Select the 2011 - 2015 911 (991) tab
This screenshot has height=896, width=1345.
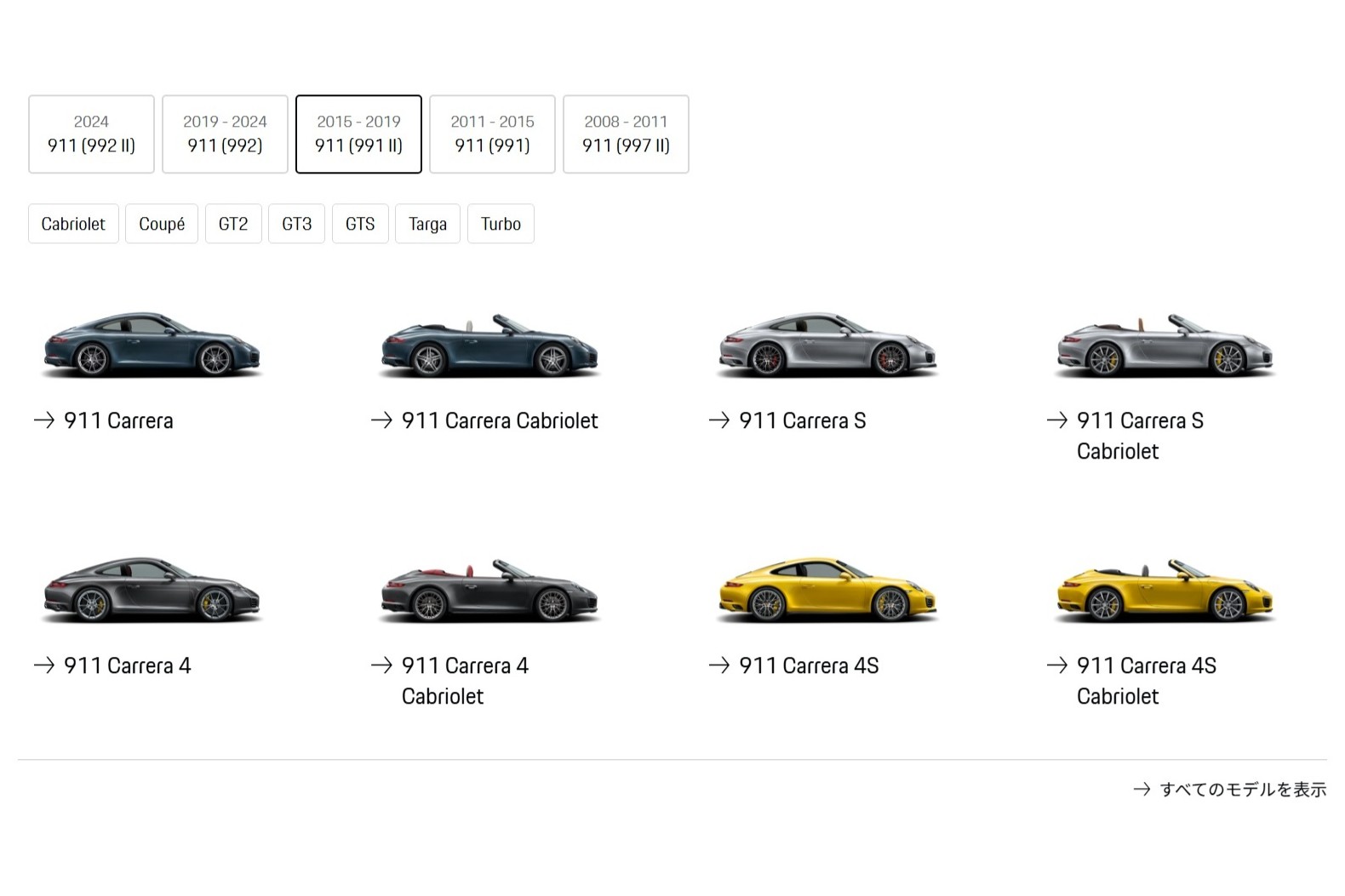click(x=492, y=134)
